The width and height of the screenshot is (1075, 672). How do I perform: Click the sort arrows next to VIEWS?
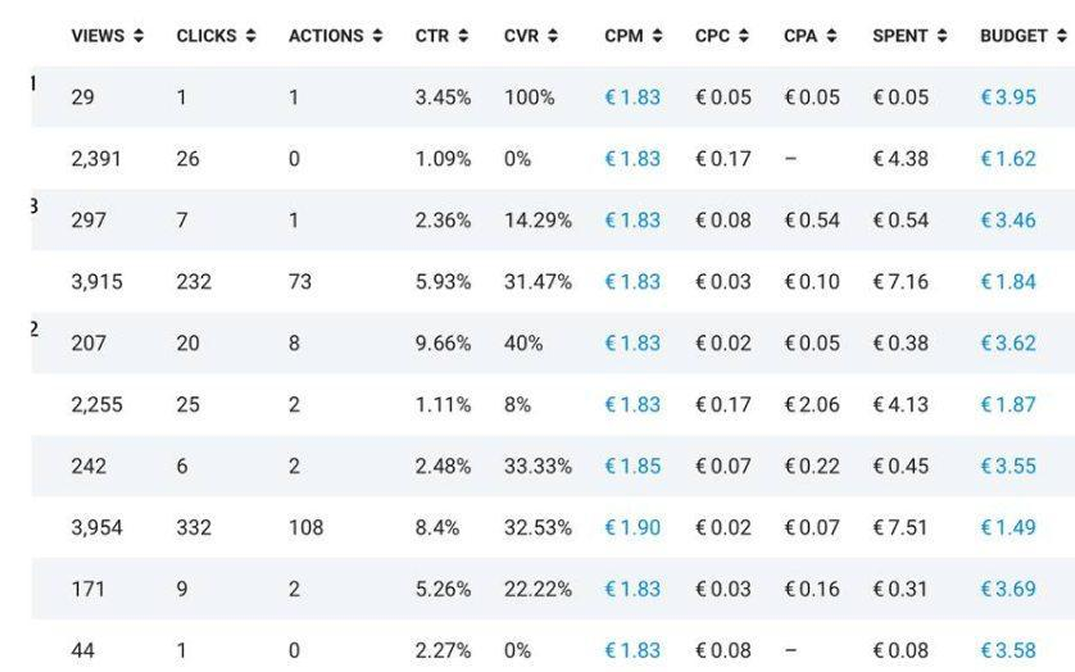point(138,36)
